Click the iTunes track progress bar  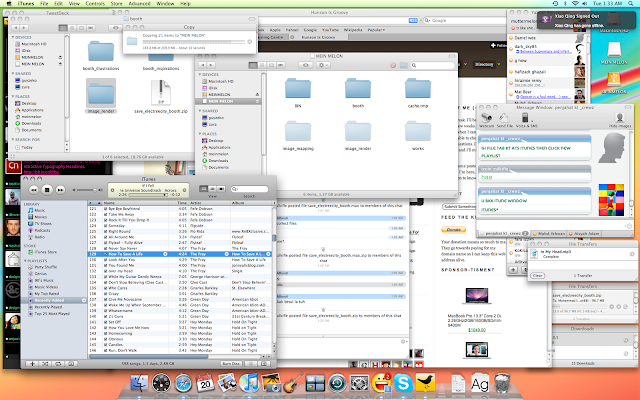pyautogui.click(x=149, y=195)
